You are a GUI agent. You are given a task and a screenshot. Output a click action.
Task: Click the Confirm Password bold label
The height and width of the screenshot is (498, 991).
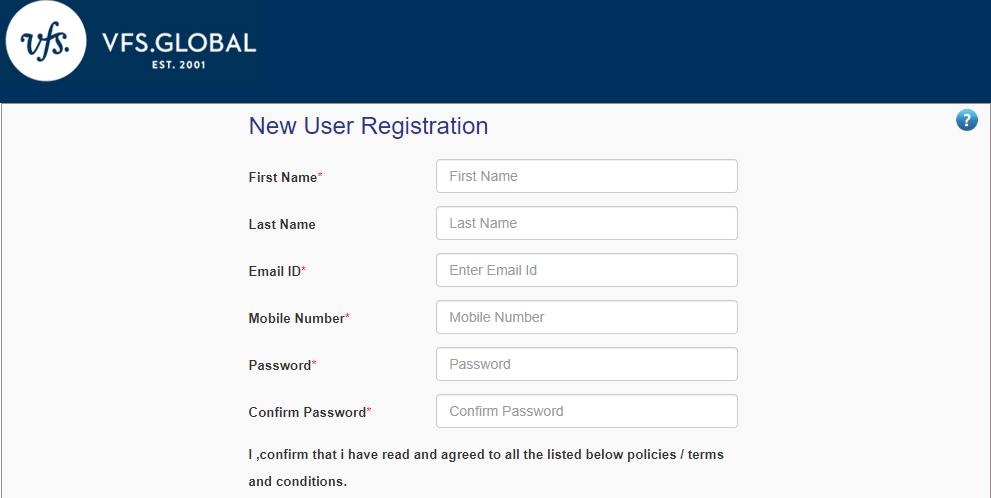[x=307, y=412]
